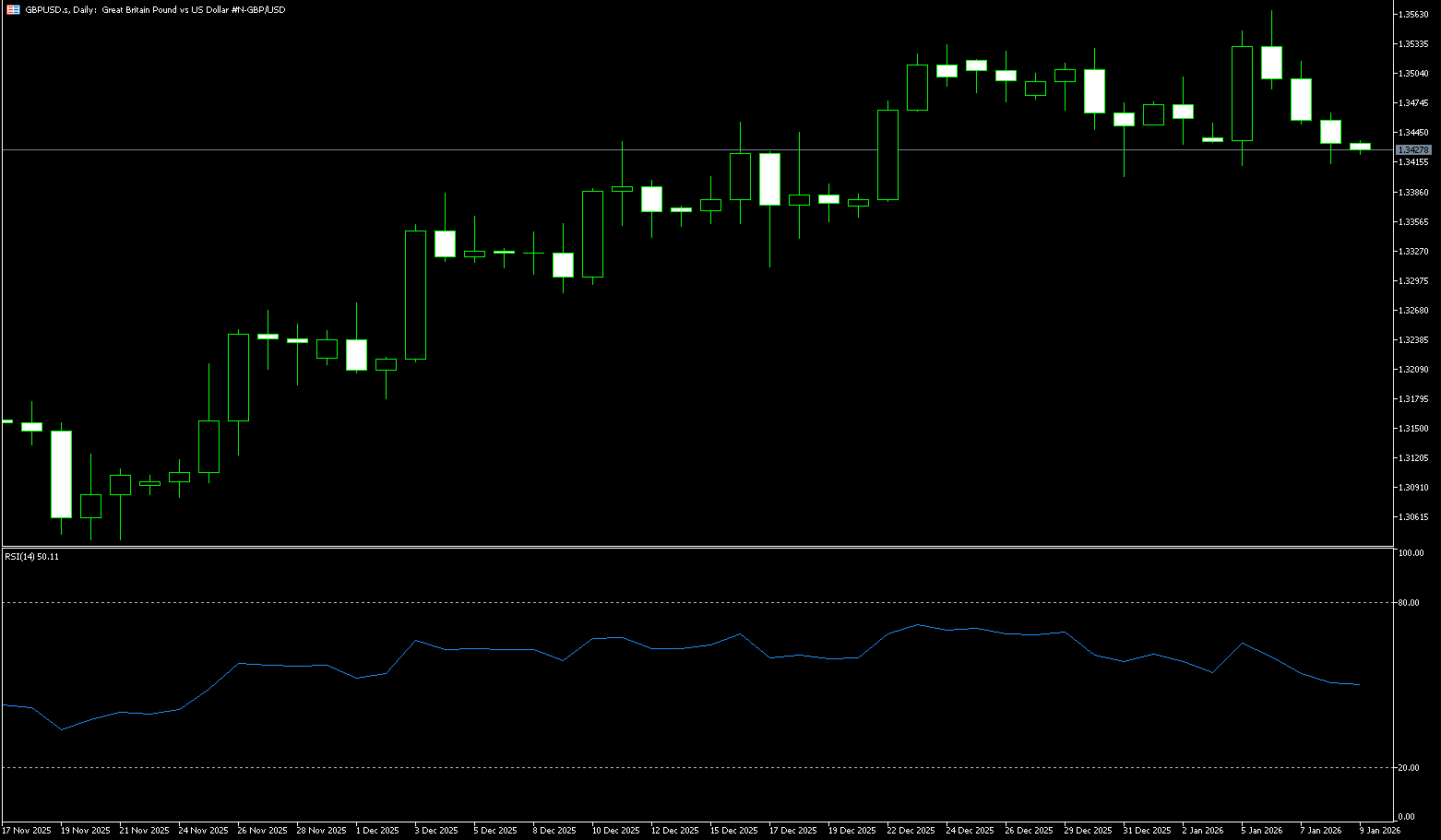Click the 22 Dec 2025 date label

click(x=911, y=831)
